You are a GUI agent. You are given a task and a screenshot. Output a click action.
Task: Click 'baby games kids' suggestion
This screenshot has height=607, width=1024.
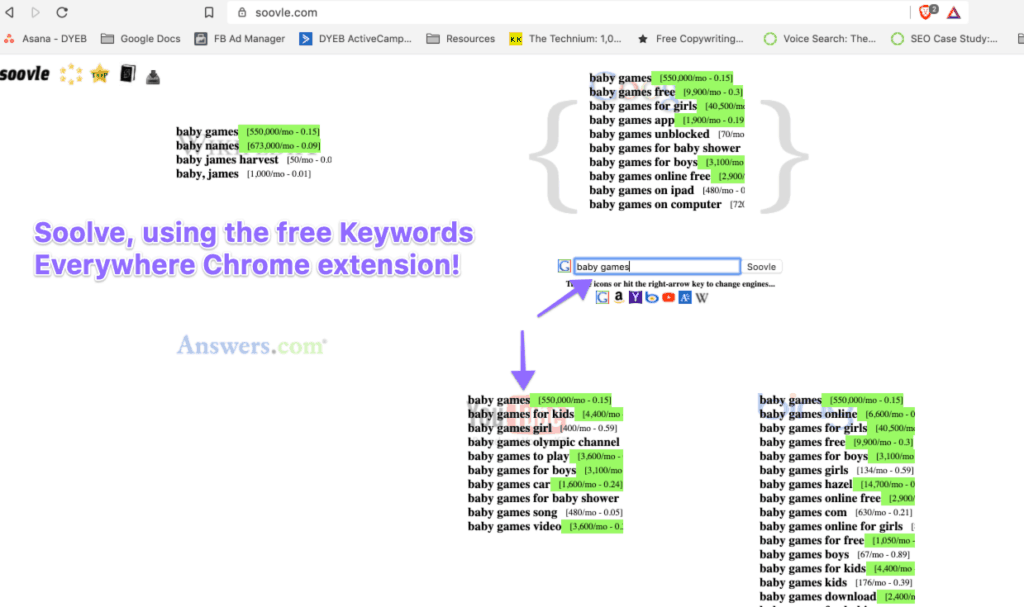click(x=803, y=582)
